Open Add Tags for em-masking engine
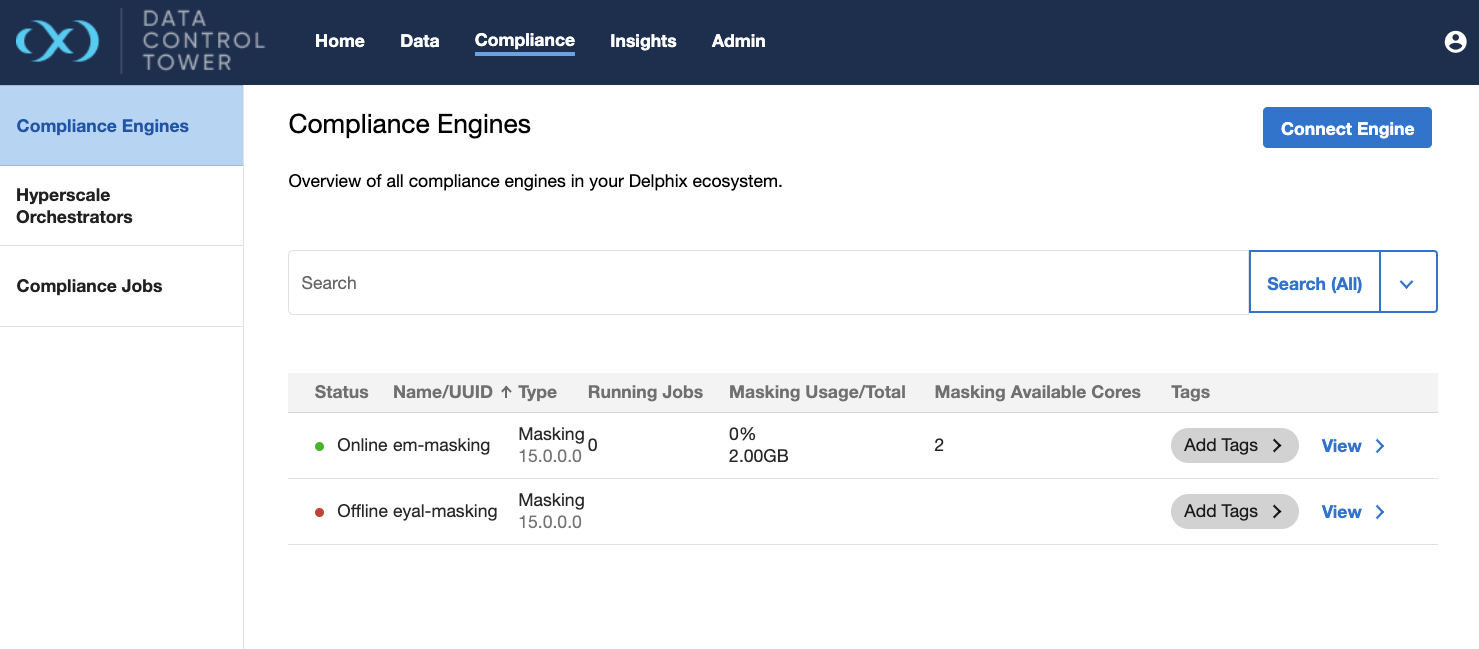The width and height of the screenshot is (1479, 649). pyautogui.click(x=1233, y=446)
